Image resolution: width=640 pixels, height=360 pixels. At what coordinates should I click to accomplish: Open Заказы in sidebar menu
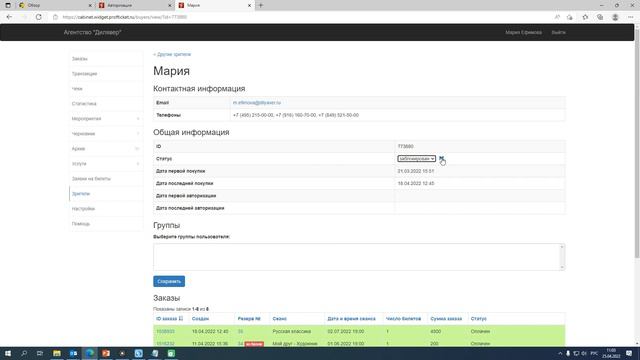[106, 59]
